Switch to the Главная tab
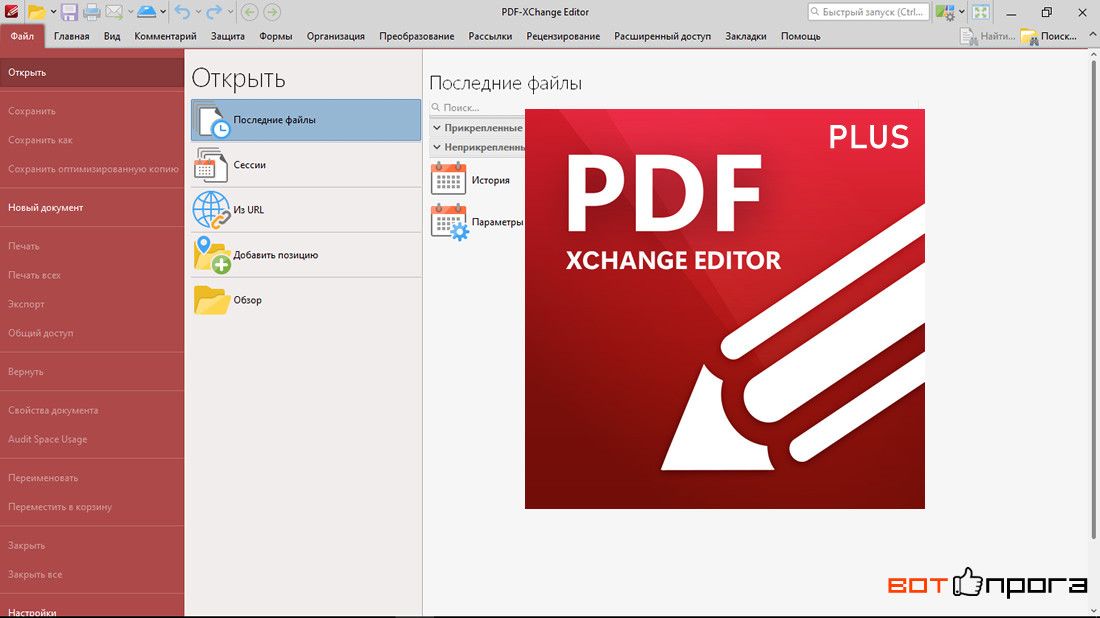Viewport: 1100px width, 618px height. pyautogui.click(x=72, y=36)
